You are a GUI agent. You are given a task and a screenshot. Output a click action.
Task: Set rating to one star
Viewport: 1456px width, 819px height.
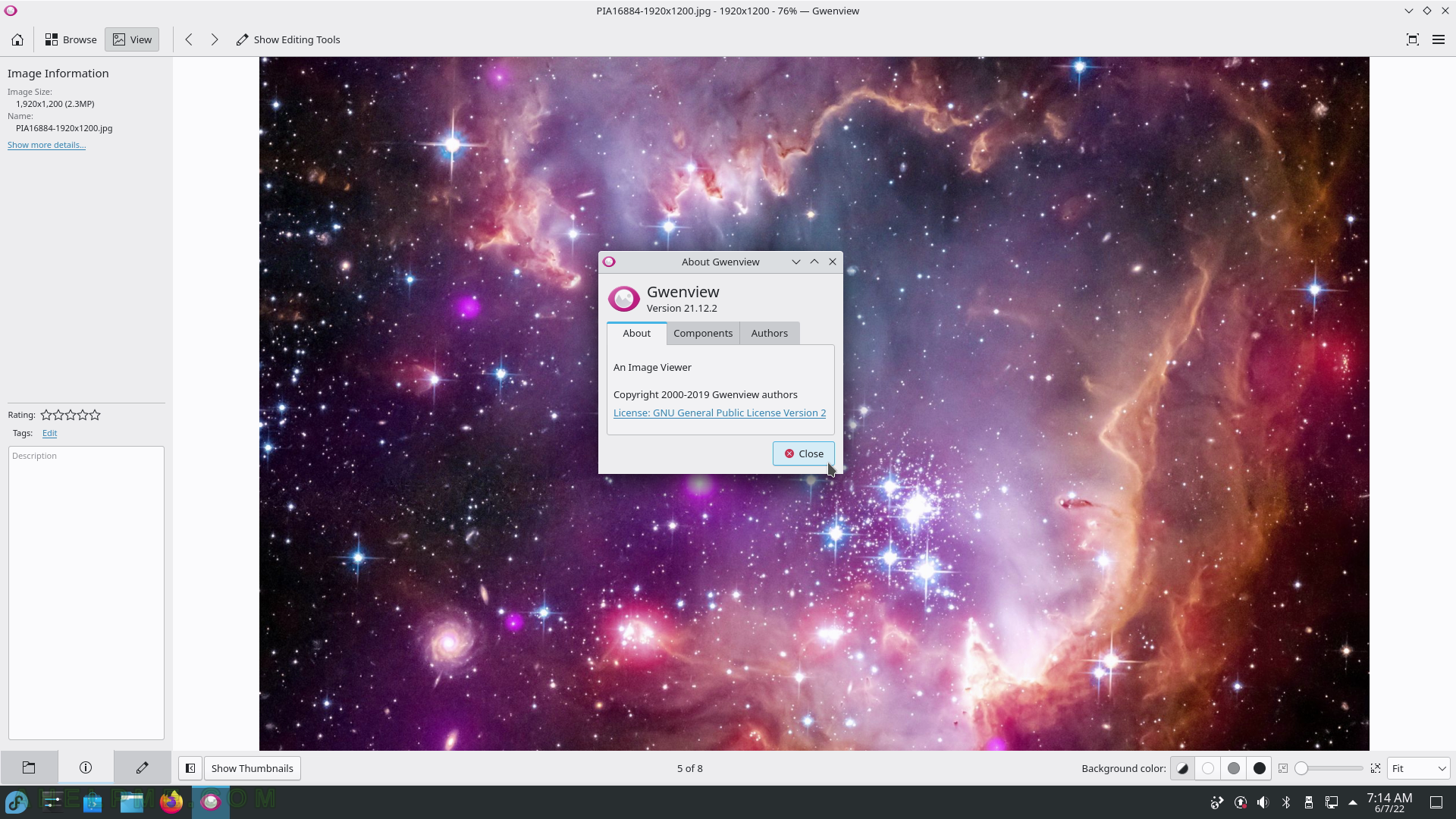pyautogui.click(x=46, y=415)
